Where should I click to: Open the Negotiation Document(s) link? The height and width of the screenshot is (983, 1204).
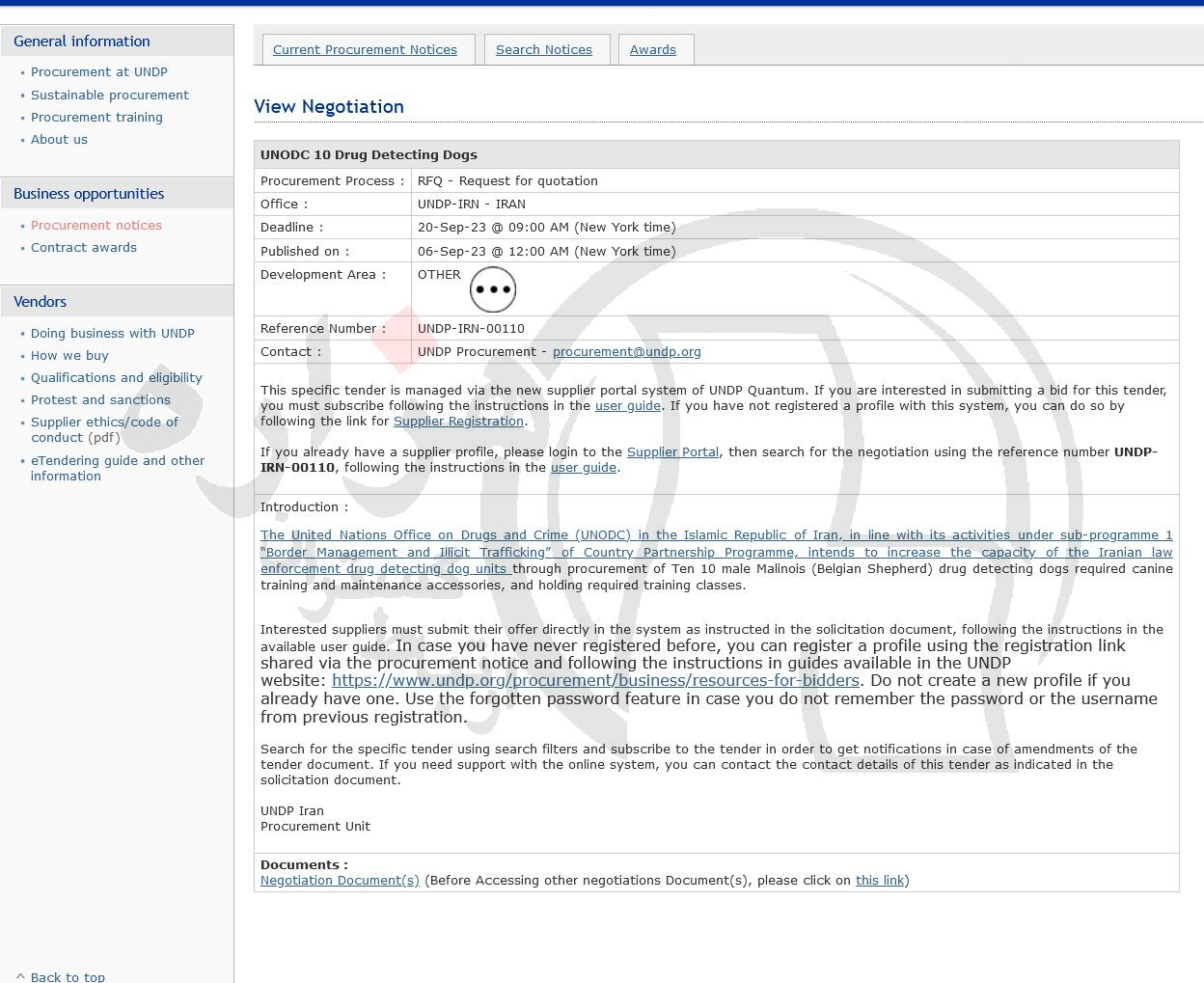click(x=340, y=881)
